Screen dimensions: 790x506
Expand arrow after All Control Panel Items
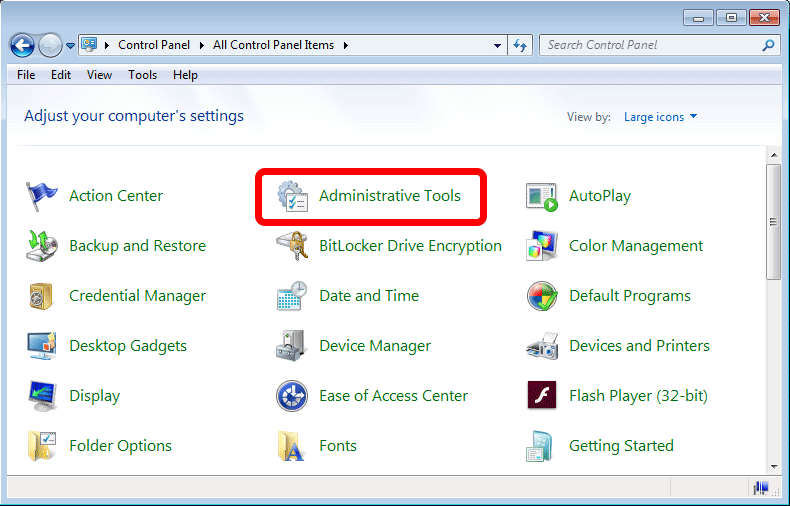pyautogui.click(x=346, y=45)
